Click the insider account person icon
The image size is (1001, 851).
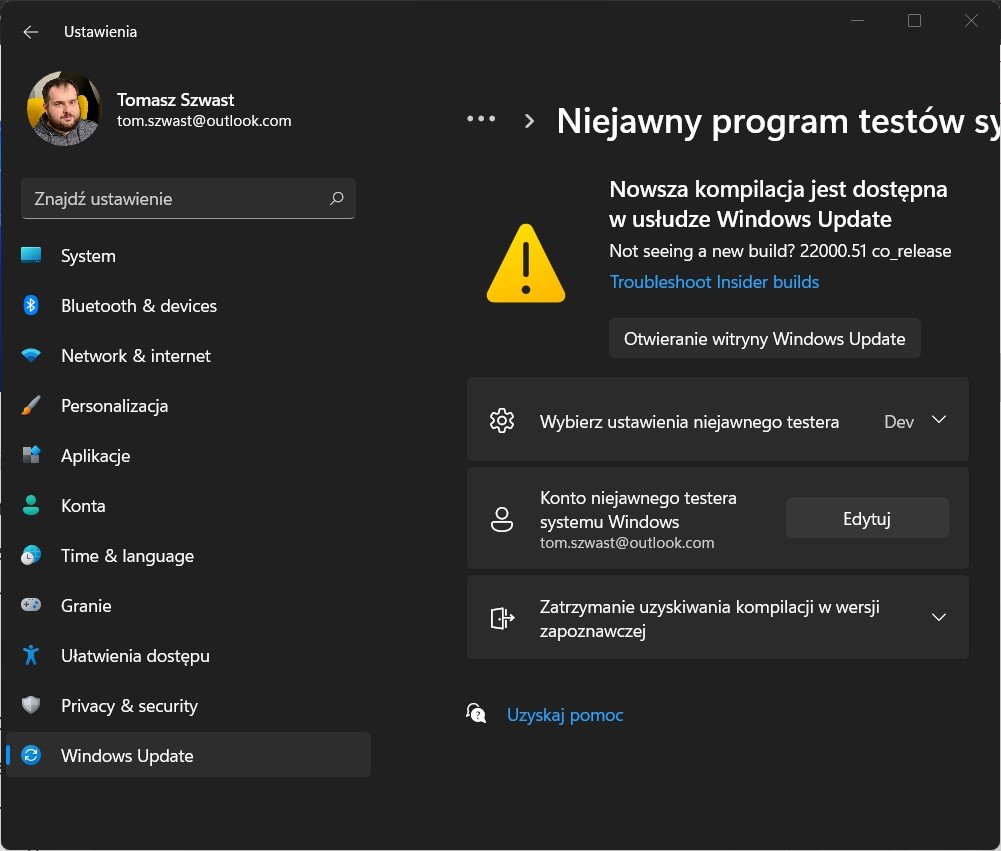[x=502, y=519]
